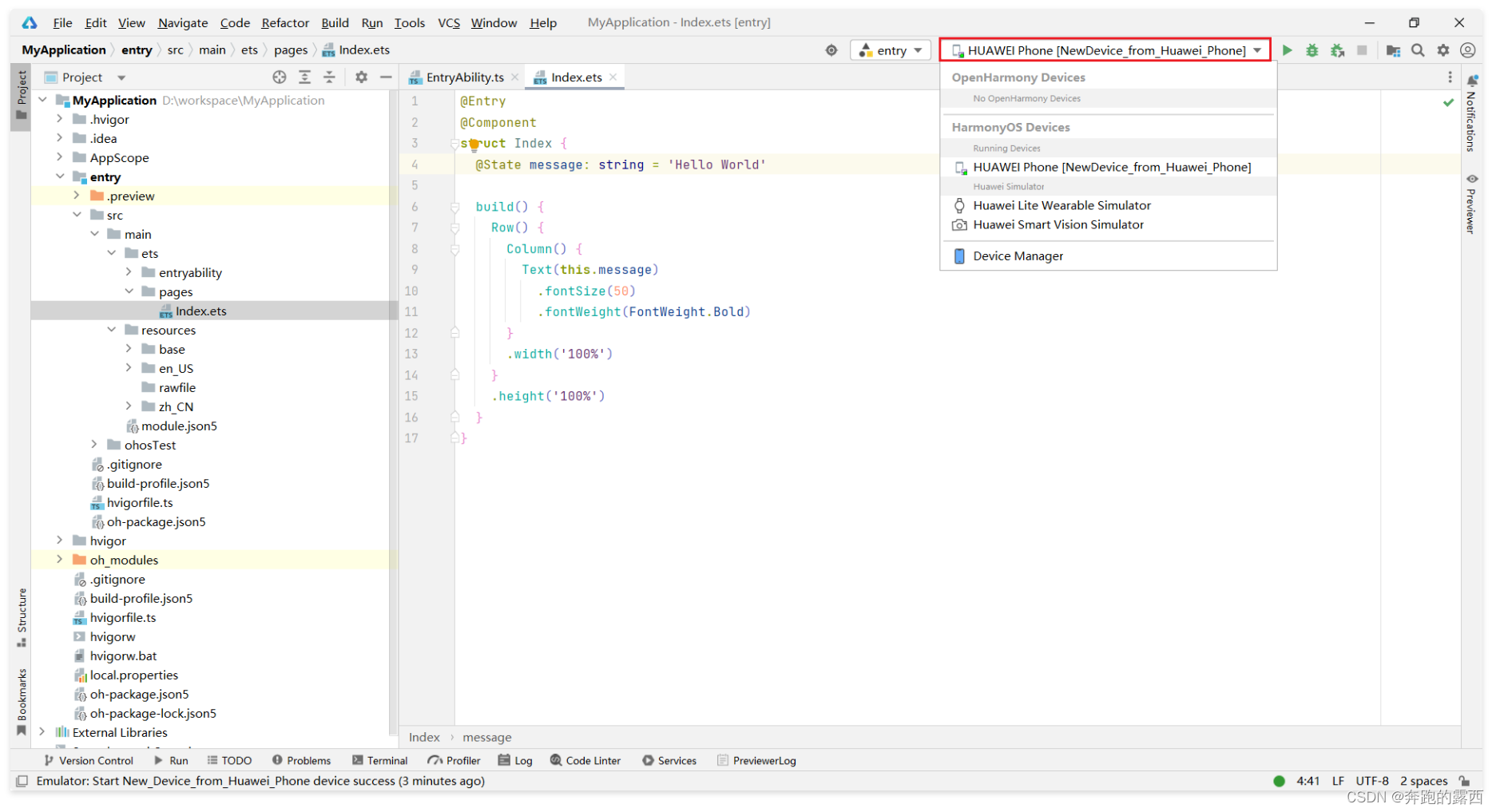Open HUAWEI Phone device selector dropdown
This screenshot has height=812, width=1496.
click(1105, 50)
